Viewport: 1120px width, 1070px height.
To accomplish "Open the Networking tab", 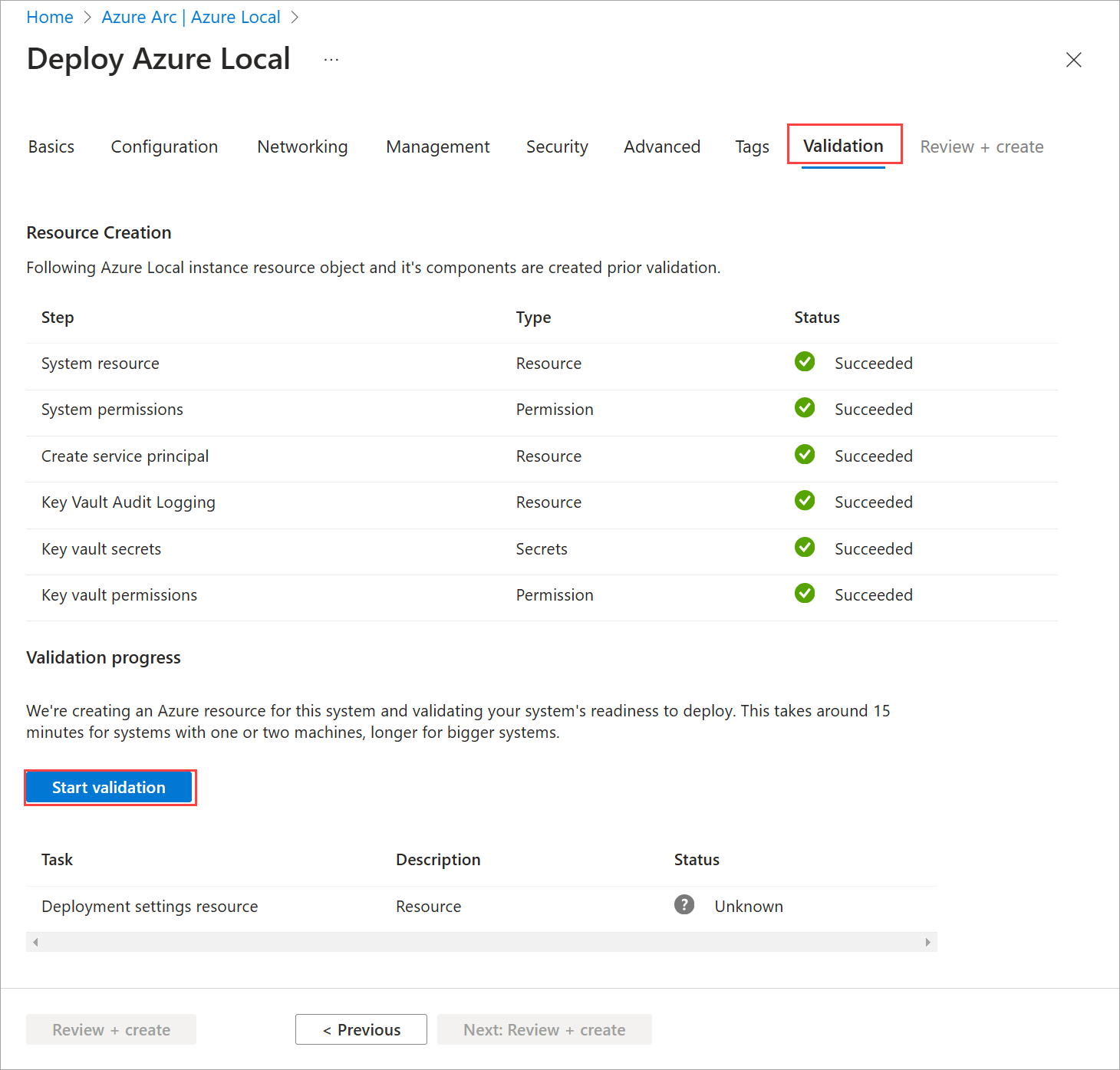I will (x=302, y=147).
